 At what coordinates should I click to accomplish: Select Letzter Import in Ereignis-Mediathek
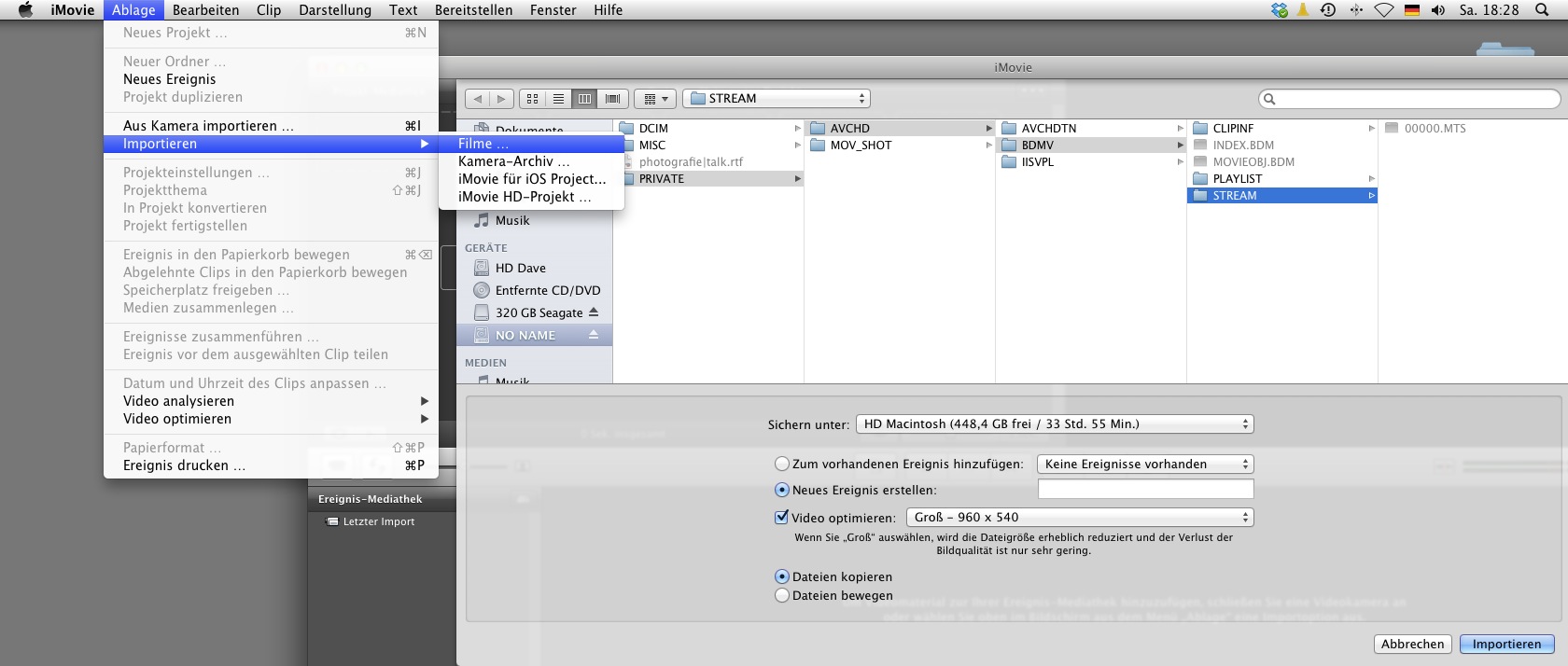click(x=378, y=522)
